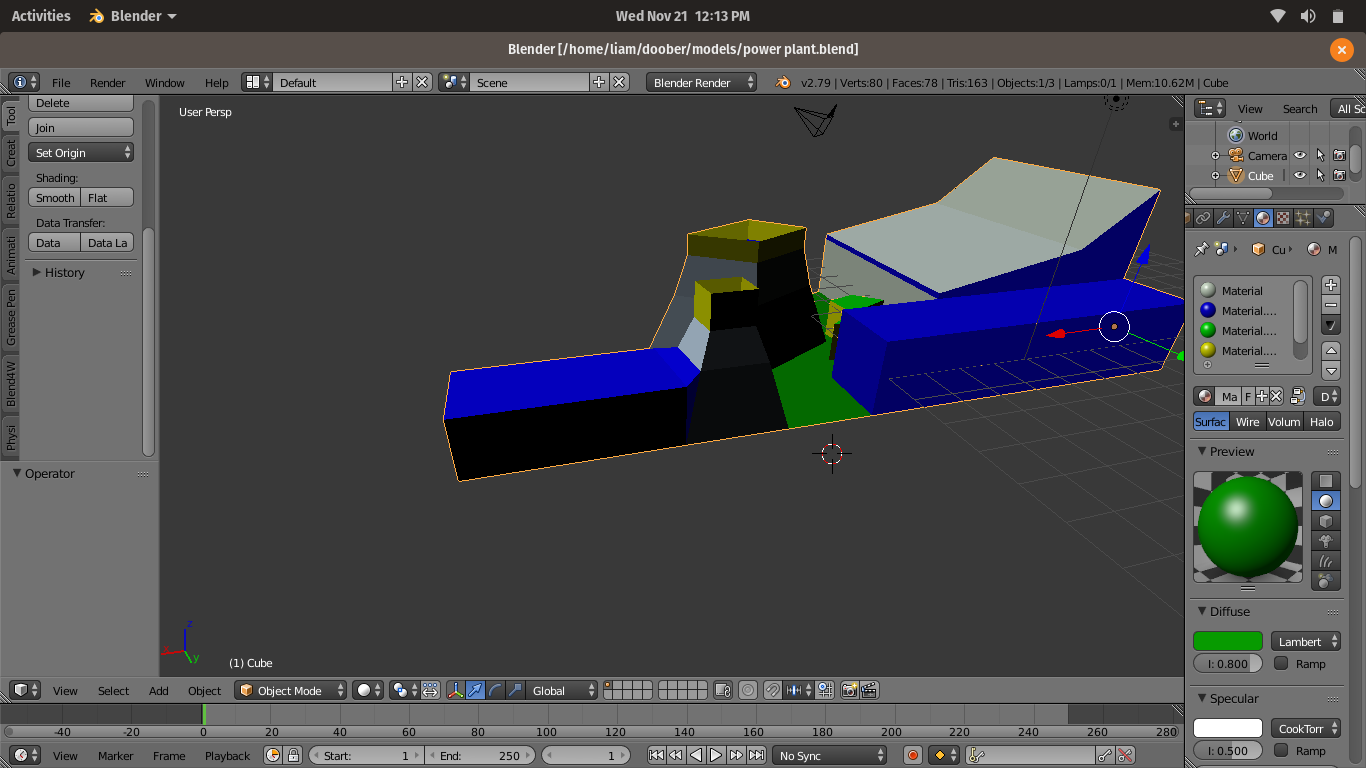Toggle the Diffuse Ramp checkbox

1281,664
